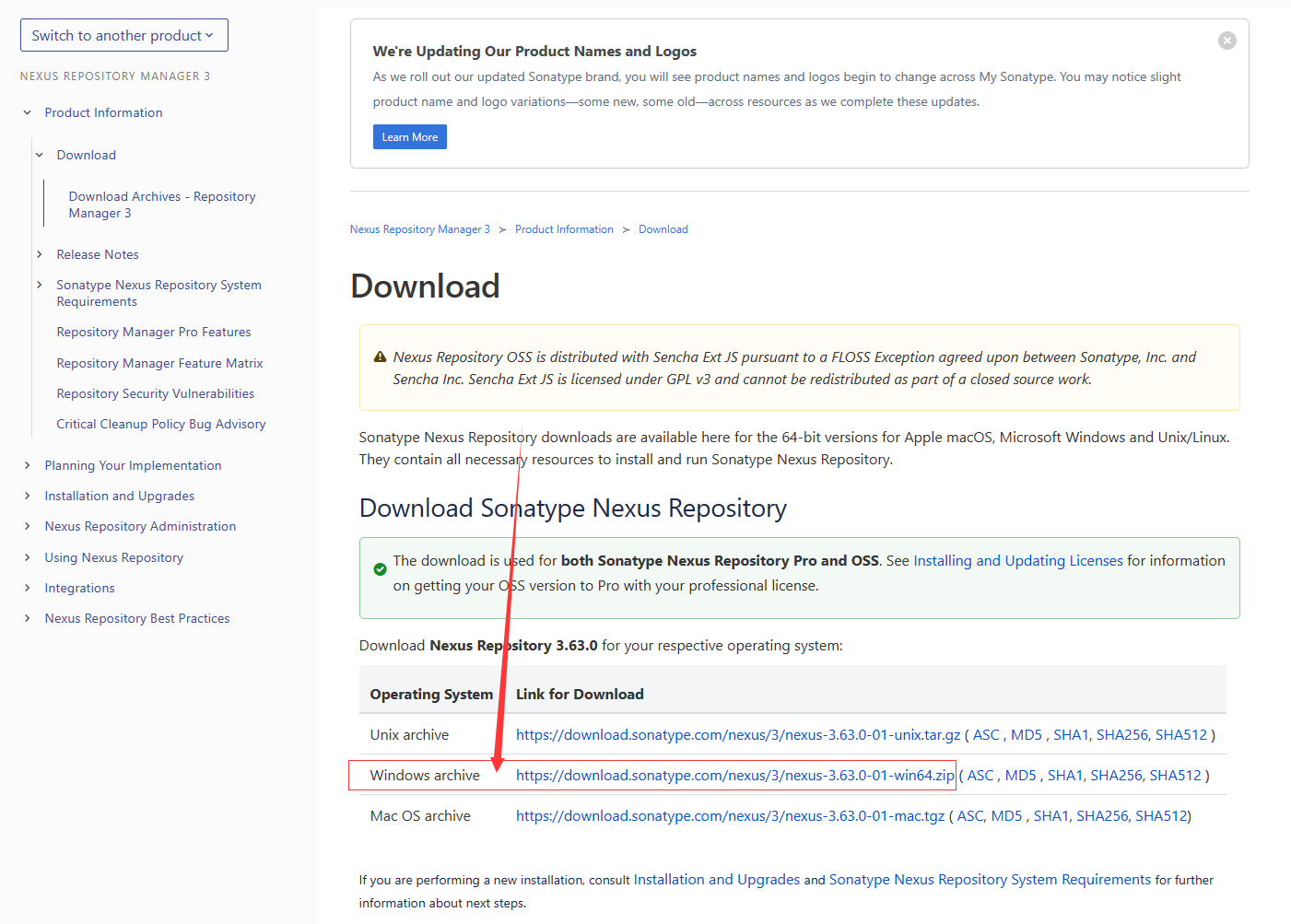Open SHA1 checksum for Windows archive
Image resolution: width=1291 pixels, height=924 pixels.
1065,775
